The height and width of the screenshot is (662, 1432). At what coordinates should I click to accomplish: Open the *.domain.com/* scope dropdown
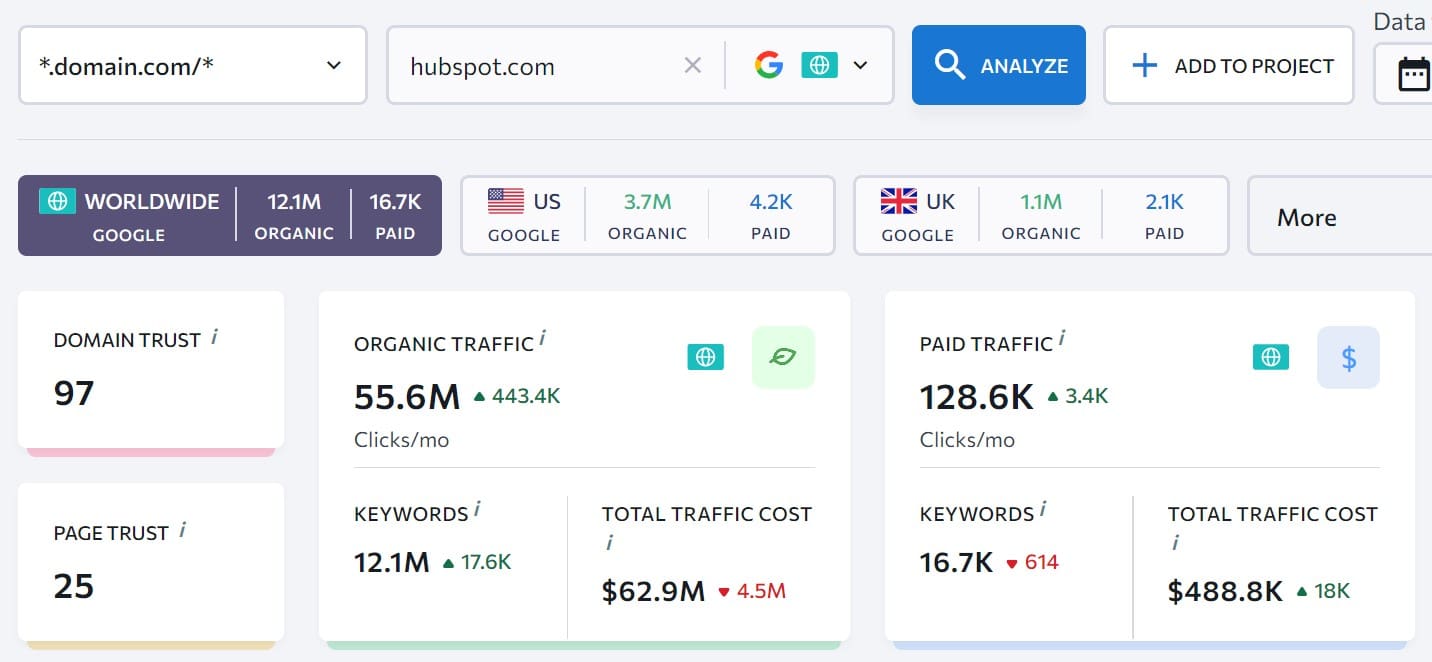click(x=193, y=66)
